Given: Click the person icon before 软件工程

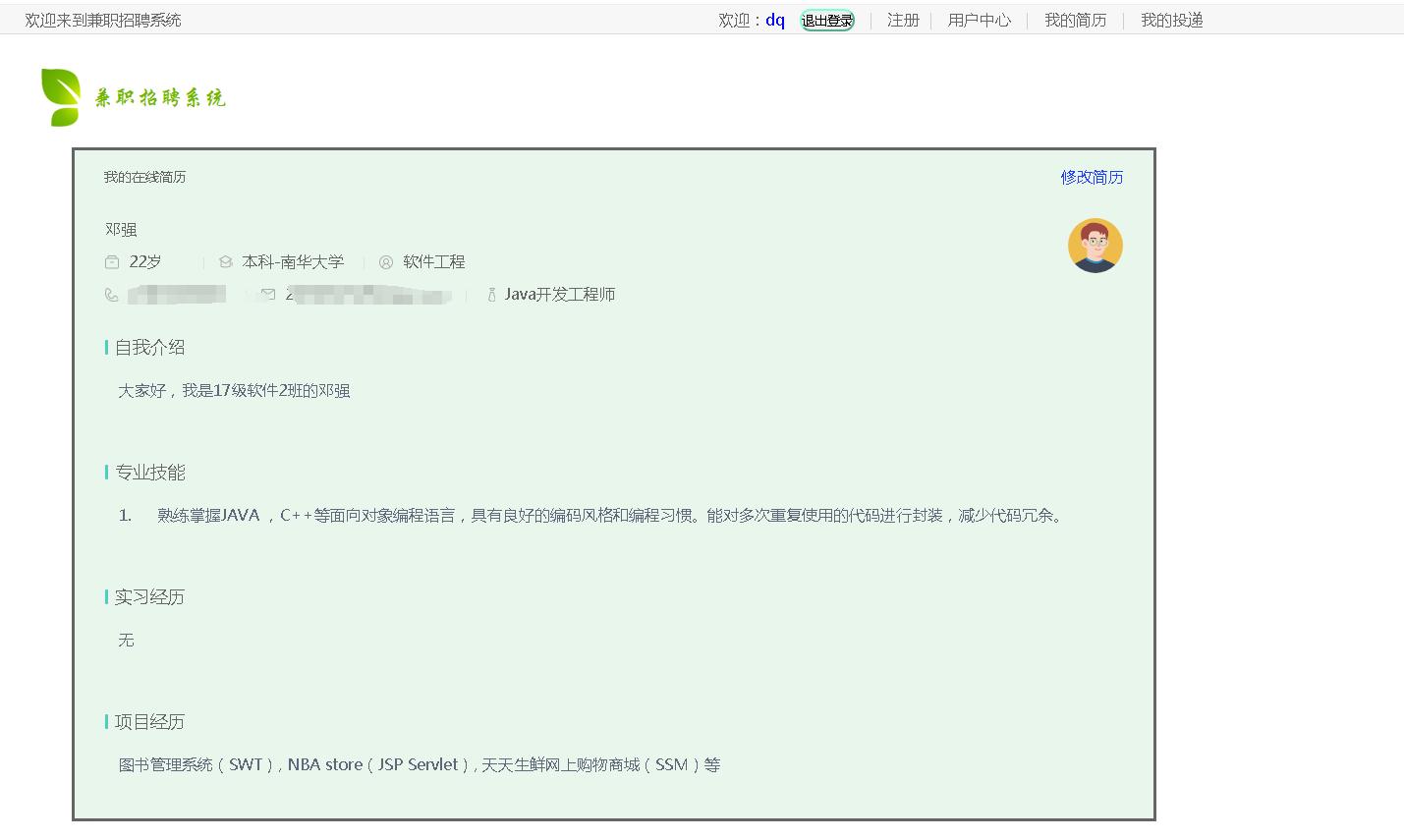Looking at the screenshot, I should coord(385,262).
